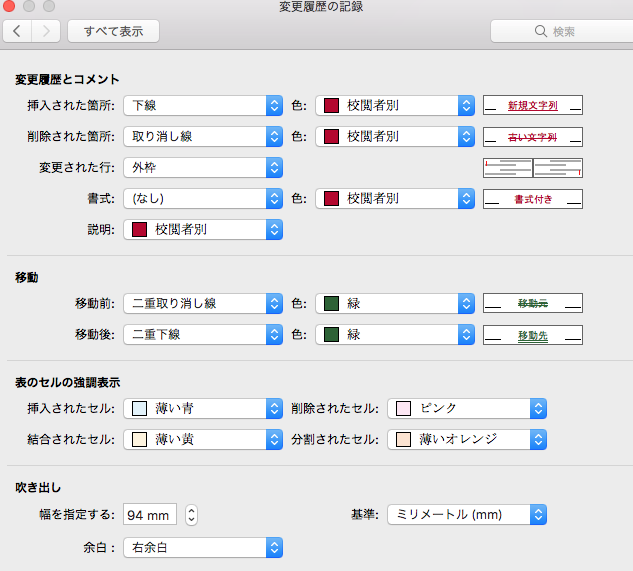Open 削除されたセル dropdown (ピンク)
The image size is (633, 571).
(467, 409)
